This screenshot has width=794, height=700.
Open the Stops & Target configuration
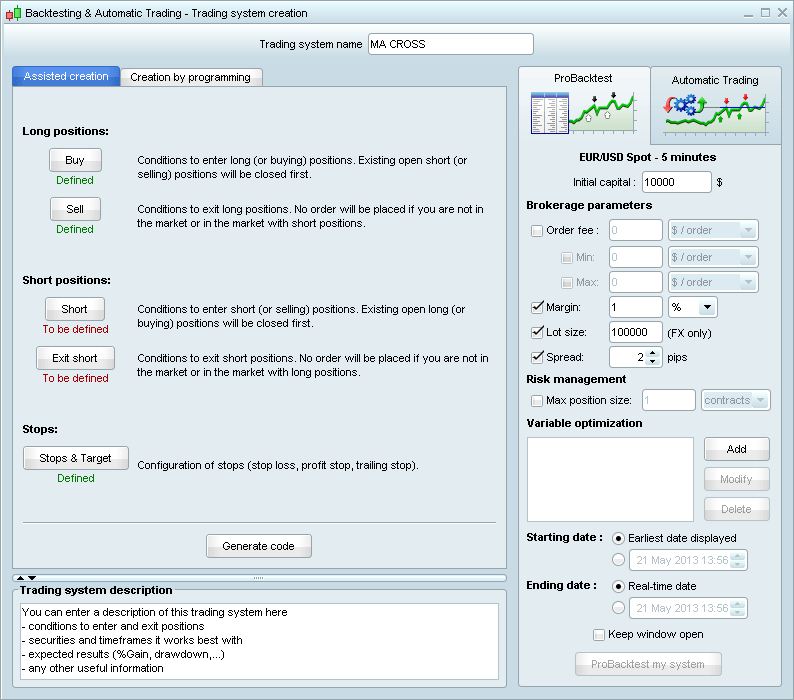[75, 458]
